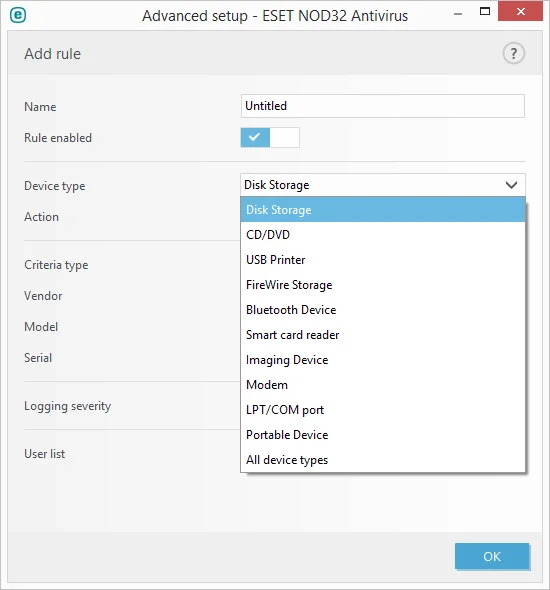
Task: Choose Bluetooth Device in the list
Action: (x=383, y=310)
